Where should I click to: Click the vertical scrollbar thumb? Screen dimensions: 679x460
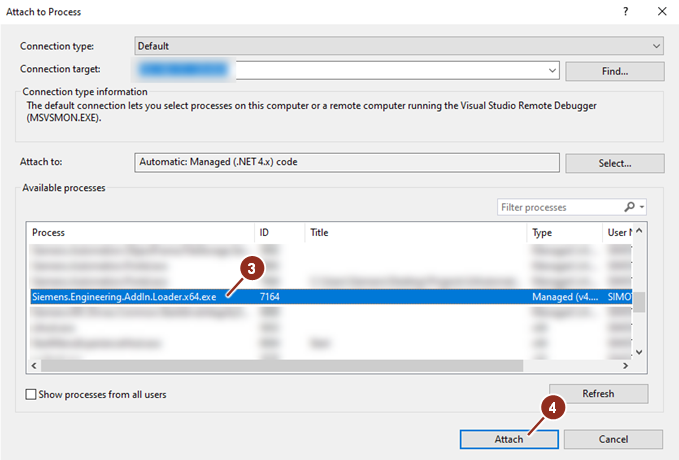click(639, 302)
